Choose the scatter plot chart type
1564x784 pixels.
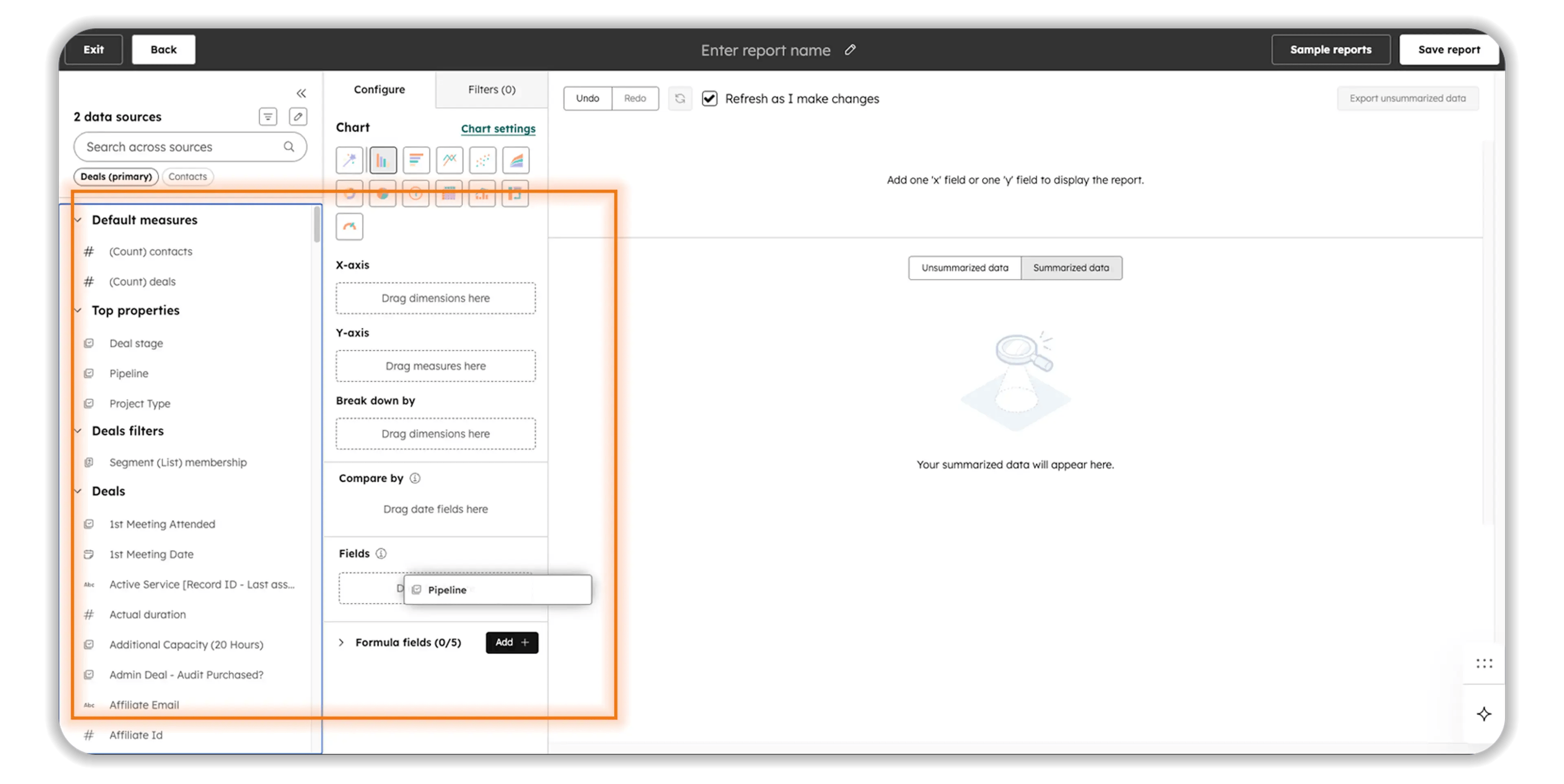483,160
